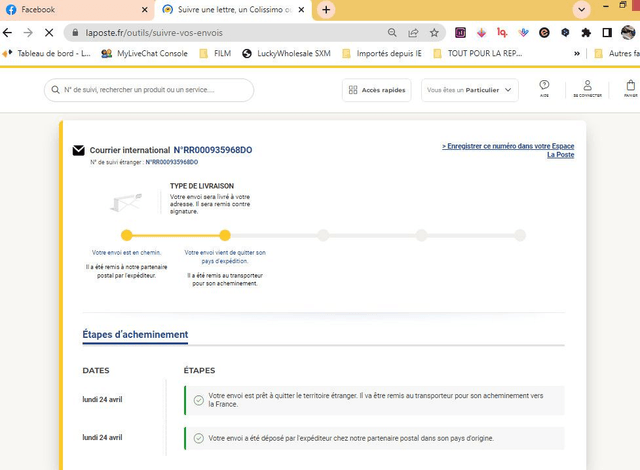Expand the 'Vous êtes un Particulier' dropdown

tap(469, 90)
